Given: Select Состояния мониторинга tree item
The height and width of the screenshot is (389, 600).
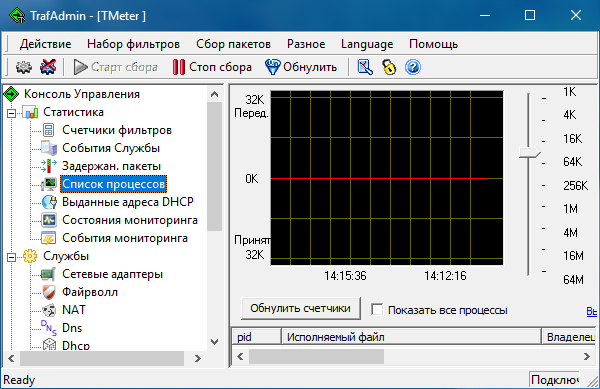Looking at the screenshot, I should click(130, 220).
